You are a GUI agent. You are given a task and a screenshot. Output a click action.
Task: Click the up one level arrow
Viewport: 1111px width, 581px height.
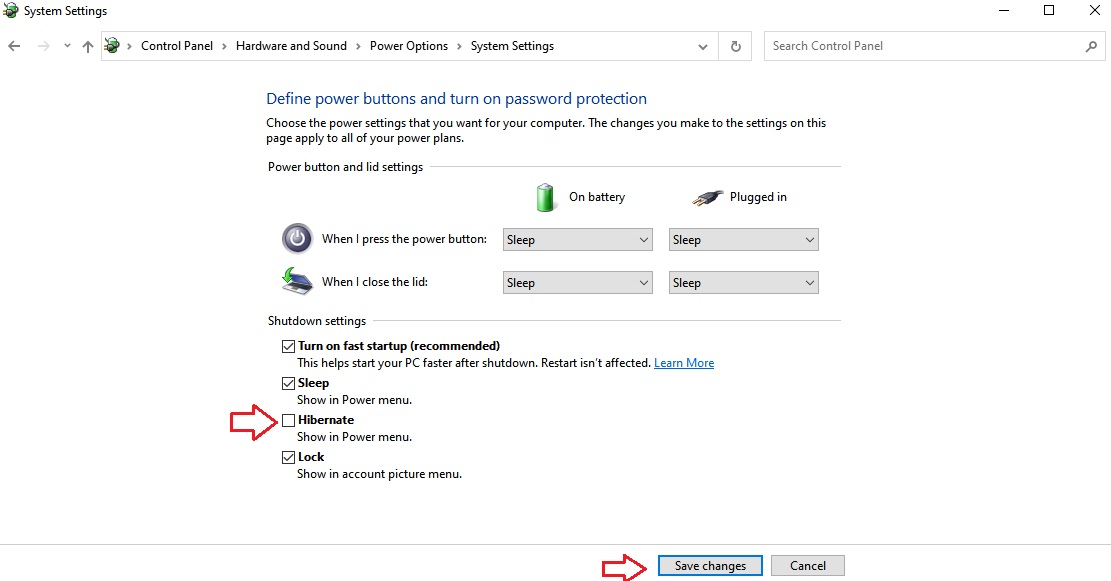(88, 46)
